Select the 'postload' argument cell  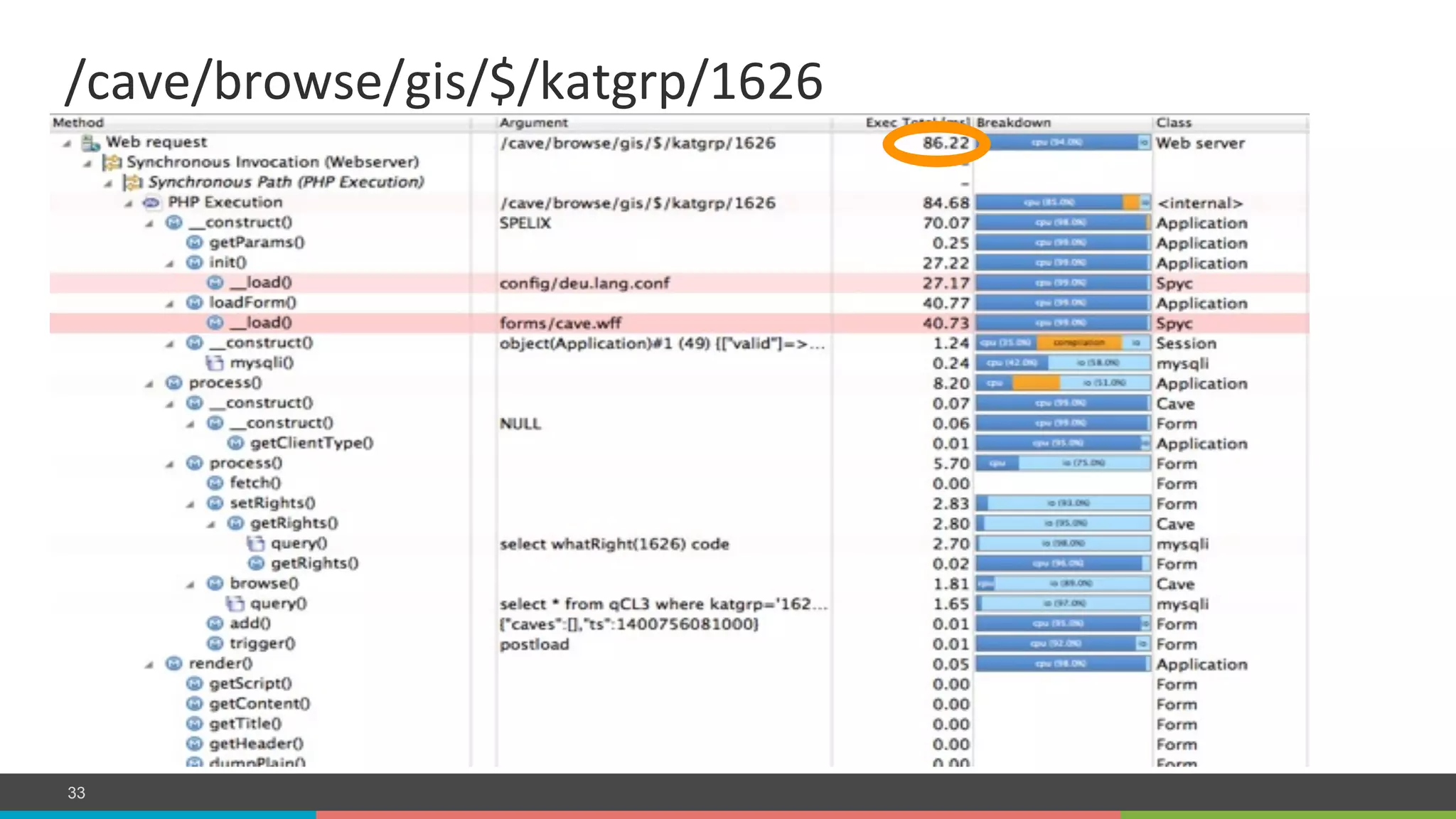pyautogui.click(x=534, y=644)
